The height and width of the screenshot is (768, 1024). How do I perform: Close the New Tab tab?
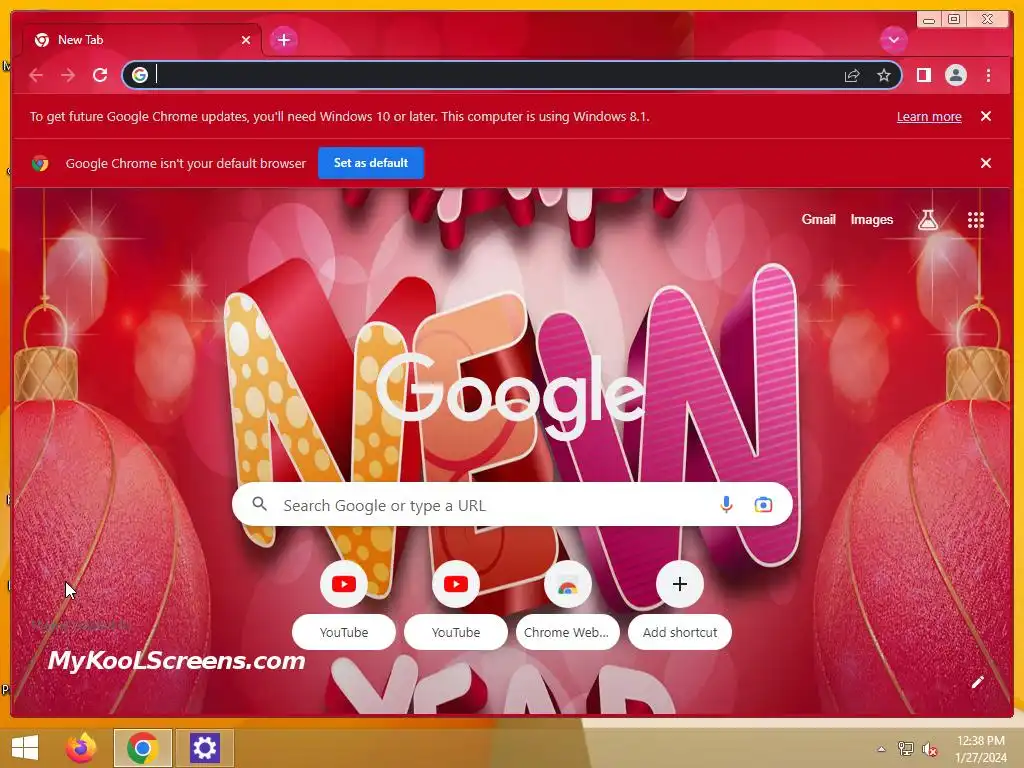[x=246, y=40]
